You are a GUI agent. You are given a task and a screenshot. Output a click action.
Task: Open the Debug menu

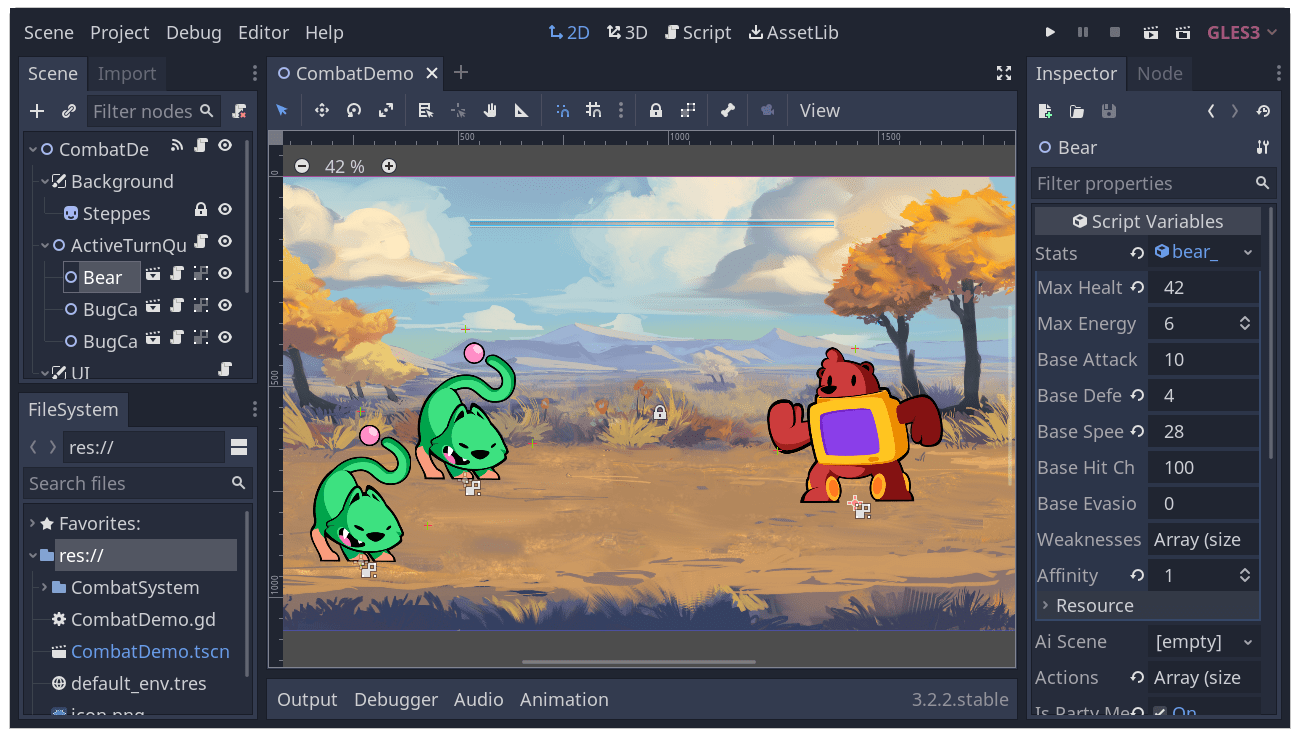[193, 32]
